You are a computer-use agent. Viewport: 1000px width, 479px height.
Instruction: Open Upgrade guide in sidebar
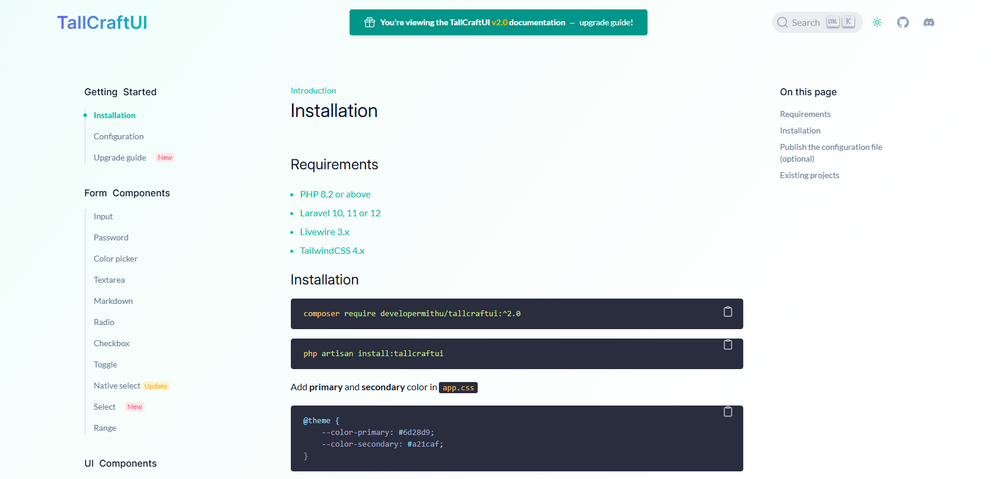[120, 157]
